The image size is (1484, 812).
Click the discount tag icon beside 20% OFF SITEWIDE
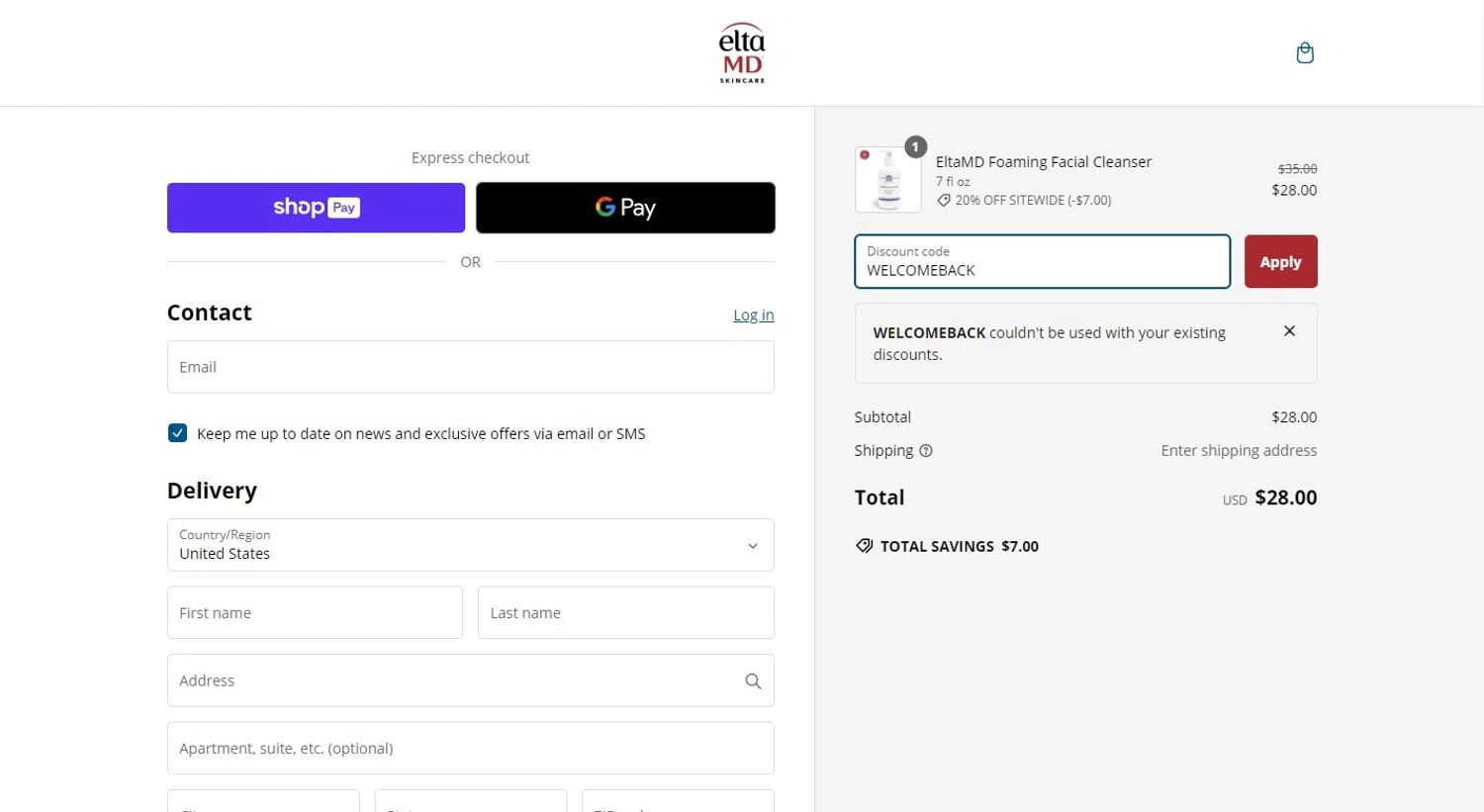[944, 200]
